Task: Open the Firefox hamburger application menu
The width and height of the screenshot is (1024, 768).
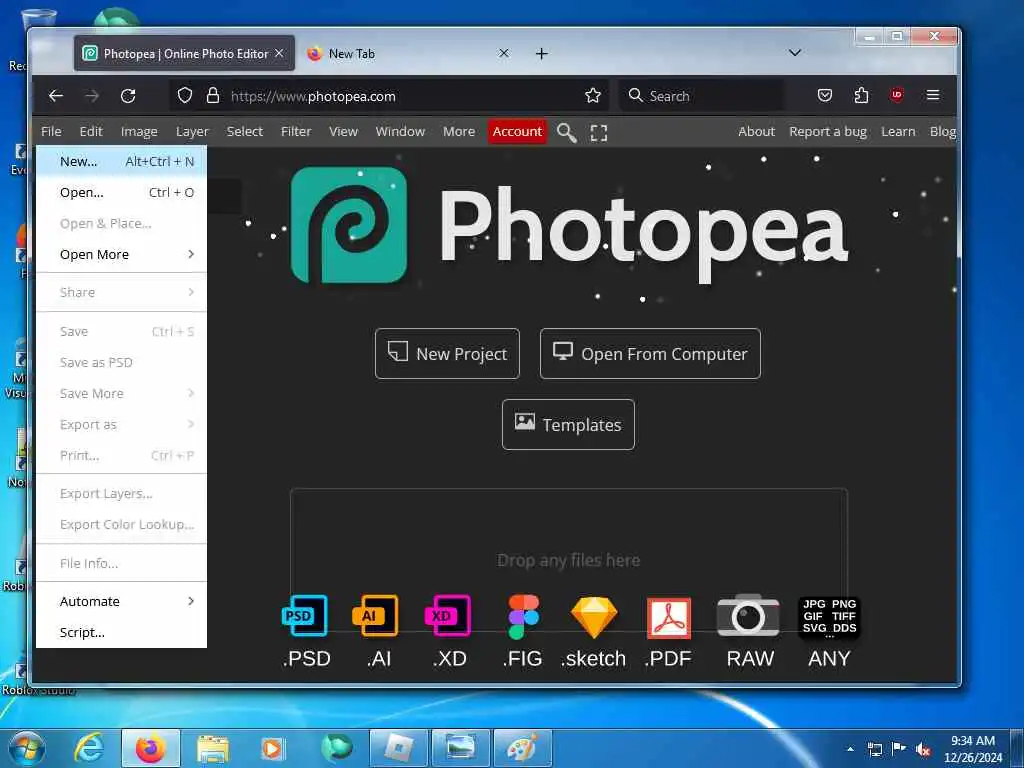Action: coord(933,95)
